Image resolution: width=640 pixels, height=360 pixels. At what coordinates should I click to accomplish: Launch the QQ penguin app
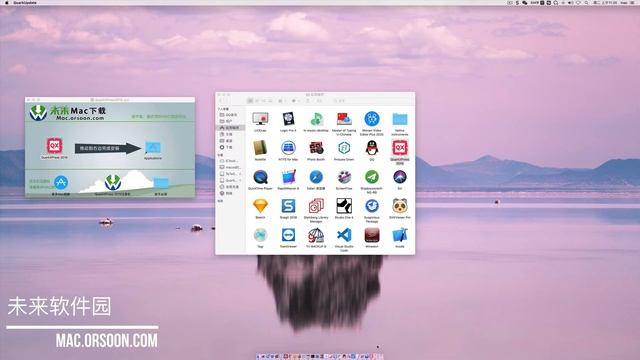click(x=372, y=148)
